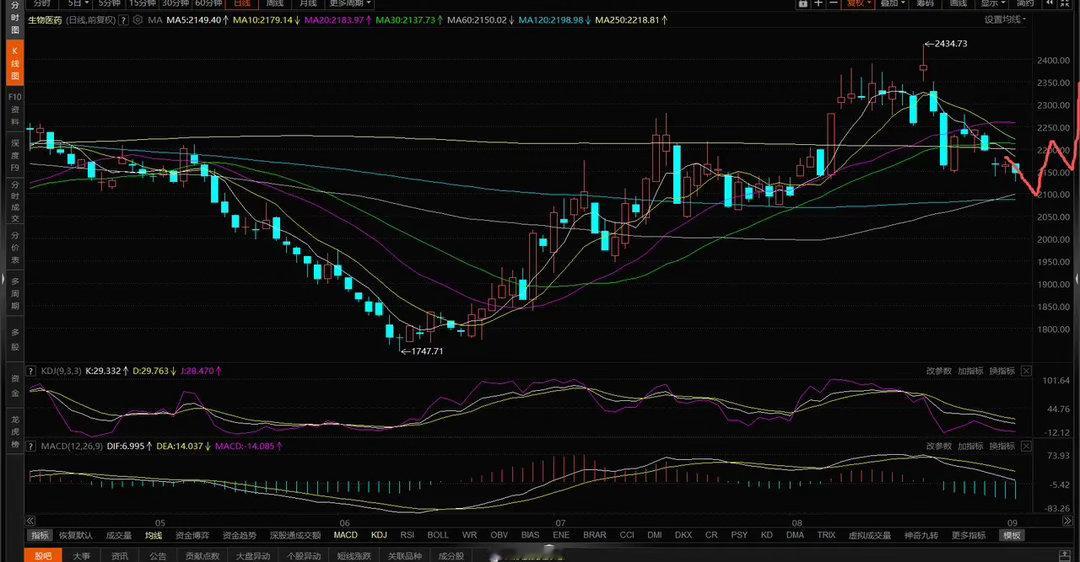Image resolution: width=1080 pixels, height=562 pixels.
Task: Open the K线图 view in left sidebar
Action: pos(14,63)
